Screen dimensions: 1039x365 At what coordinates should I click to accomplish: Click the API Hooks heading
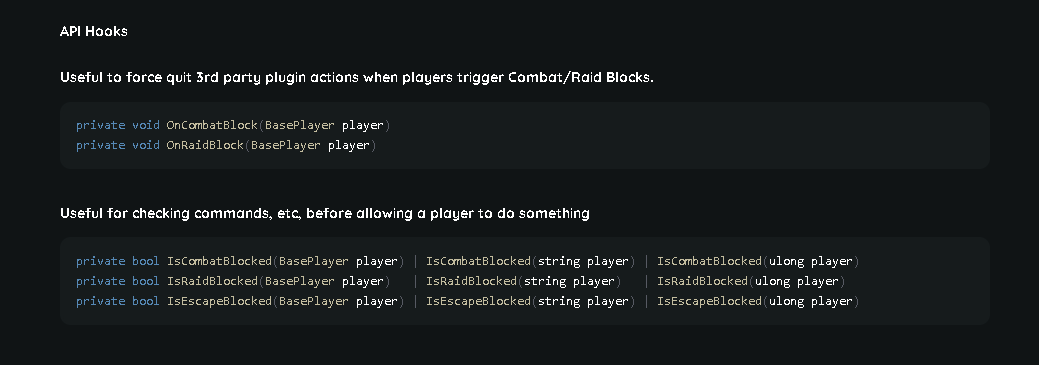coord(93,31)
